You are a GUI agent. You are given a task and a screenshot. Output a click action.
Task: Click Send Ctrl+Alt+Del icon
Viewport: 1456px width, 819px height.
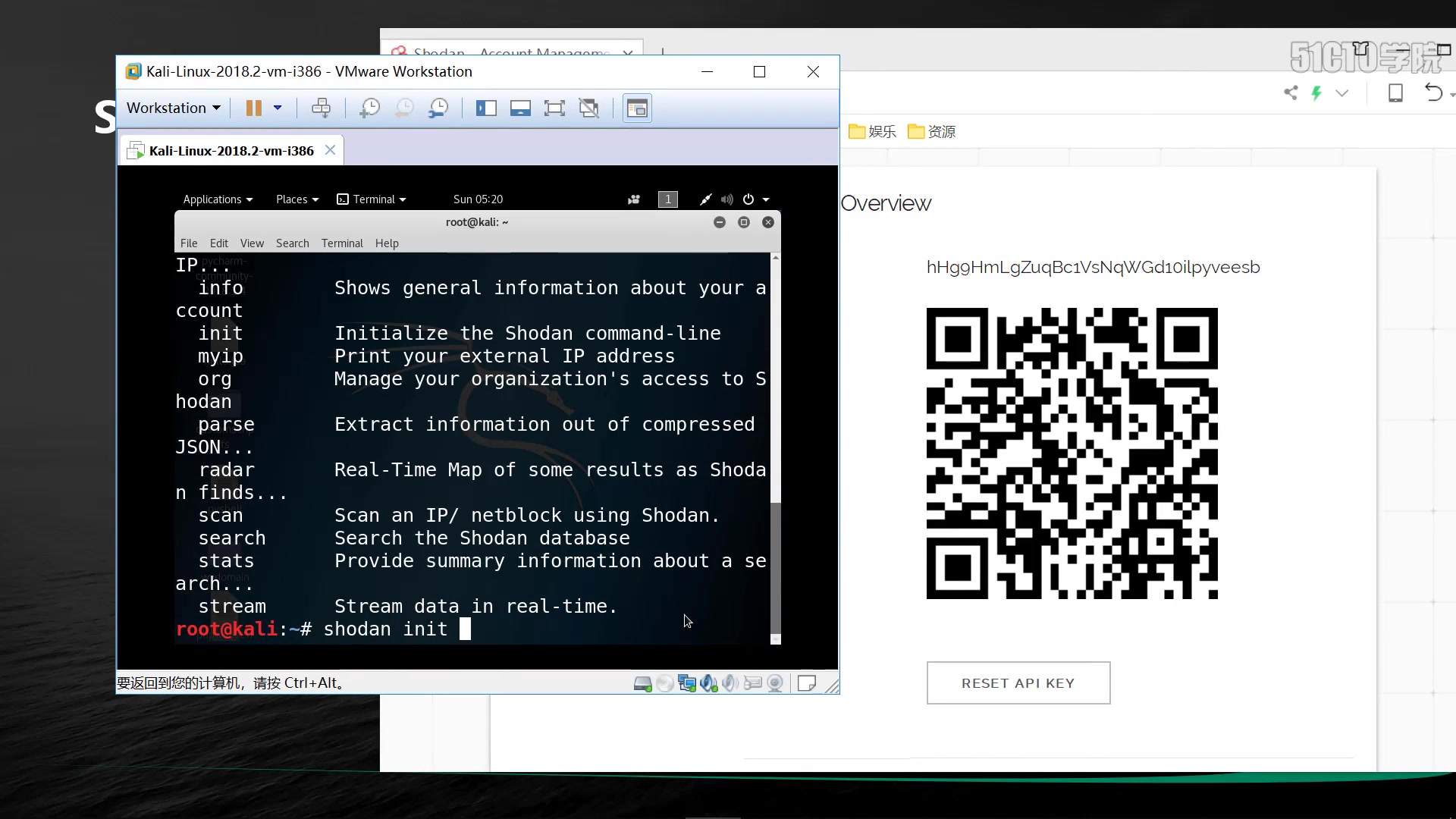(x=321, y=108)
